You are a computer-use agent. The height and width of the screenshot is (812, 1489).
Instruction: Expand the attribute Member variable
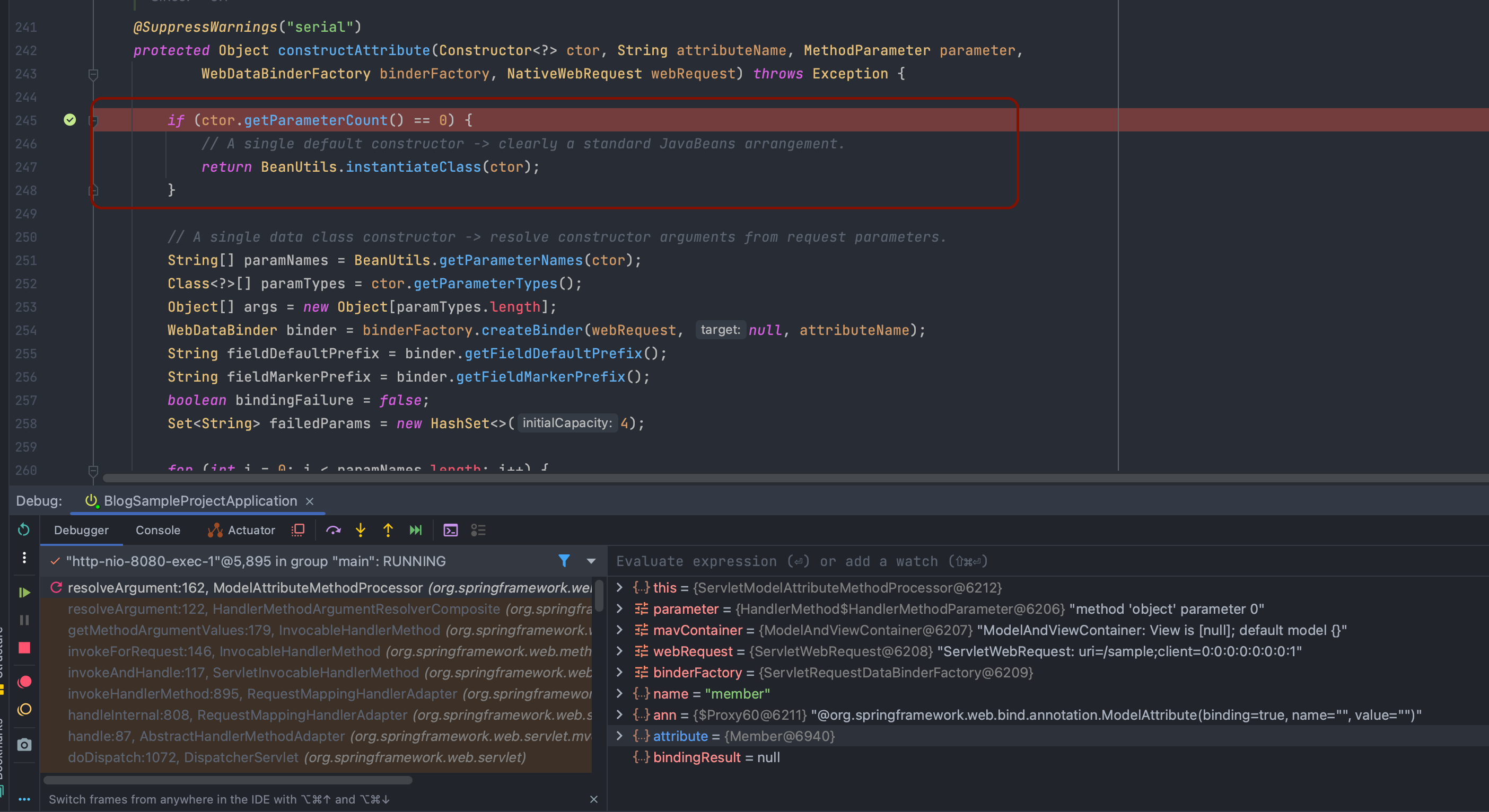(x=620, y=736)
